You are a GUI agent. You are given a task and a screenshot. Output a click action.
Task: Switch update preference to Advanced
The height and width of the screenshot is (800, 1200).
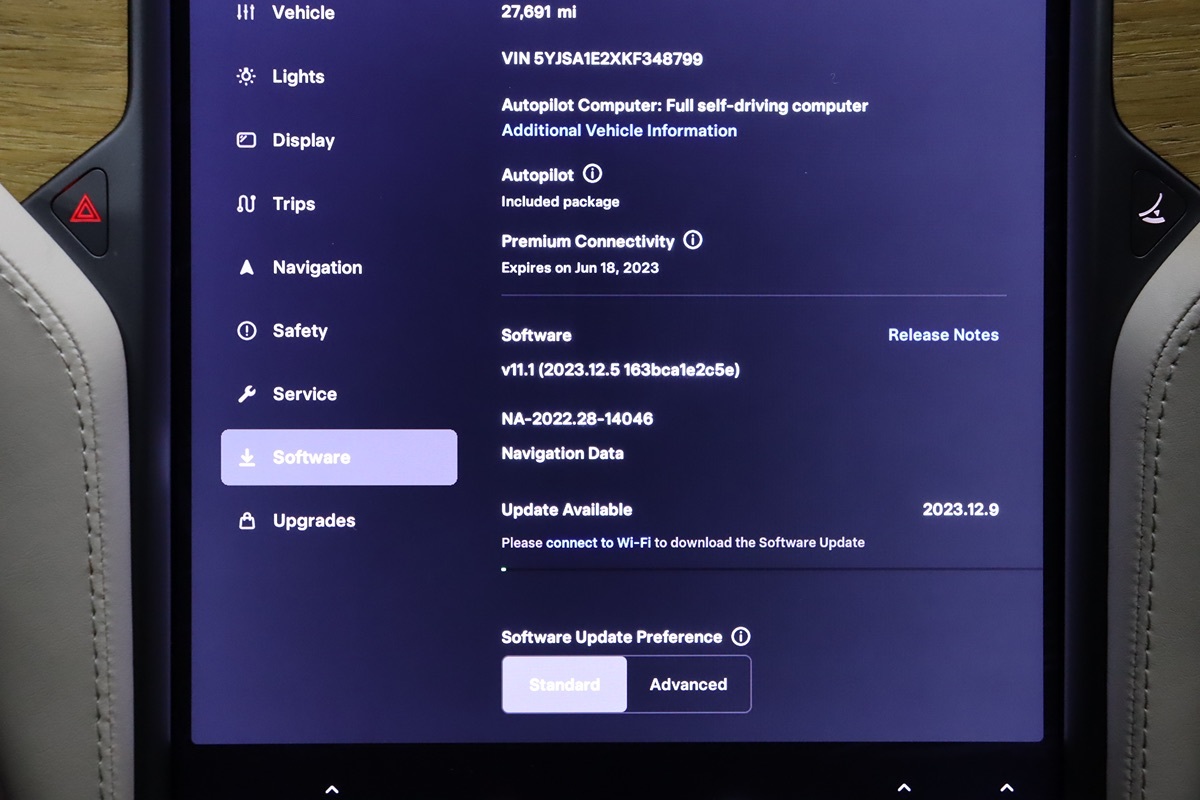tap(688, 684)
